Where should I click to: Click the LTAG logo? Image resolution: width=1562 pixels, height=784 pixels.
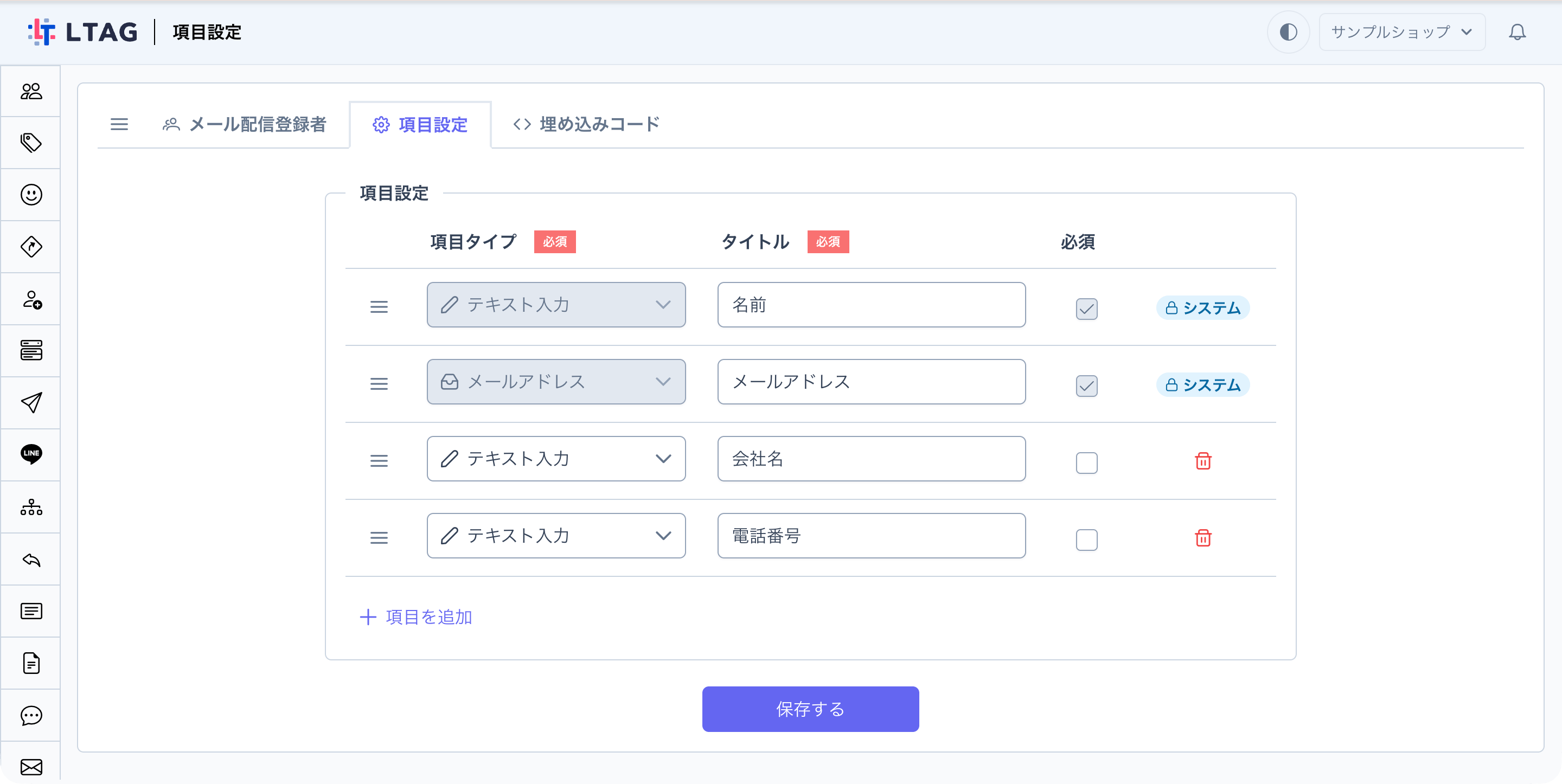(83, 32)
